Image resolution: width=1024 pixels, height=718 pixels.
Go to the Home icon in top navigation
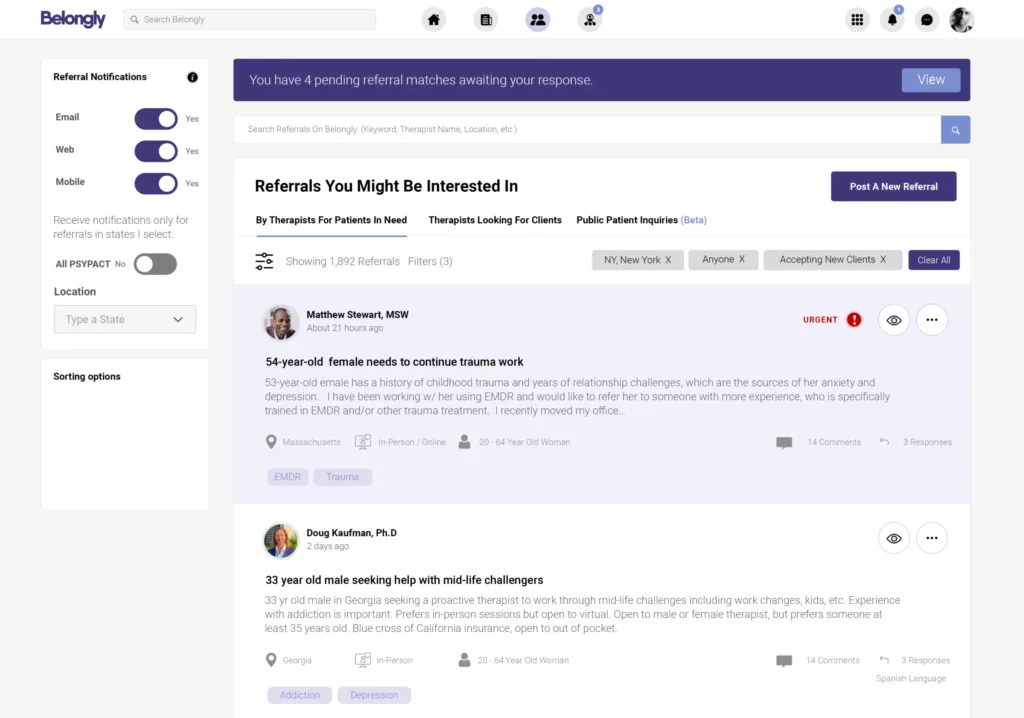[433, 19]
